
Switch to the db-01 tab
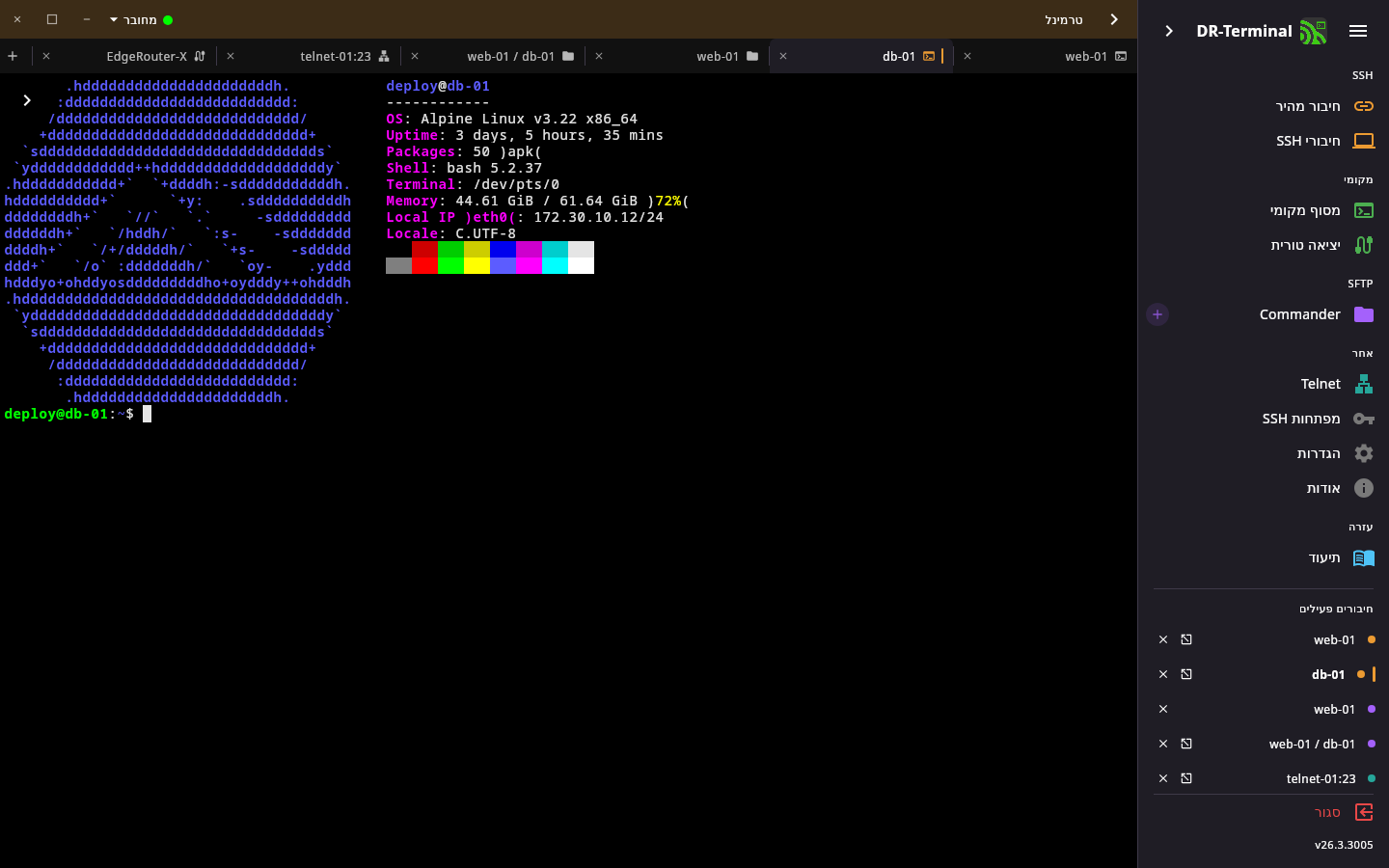(x=861, y=56)
